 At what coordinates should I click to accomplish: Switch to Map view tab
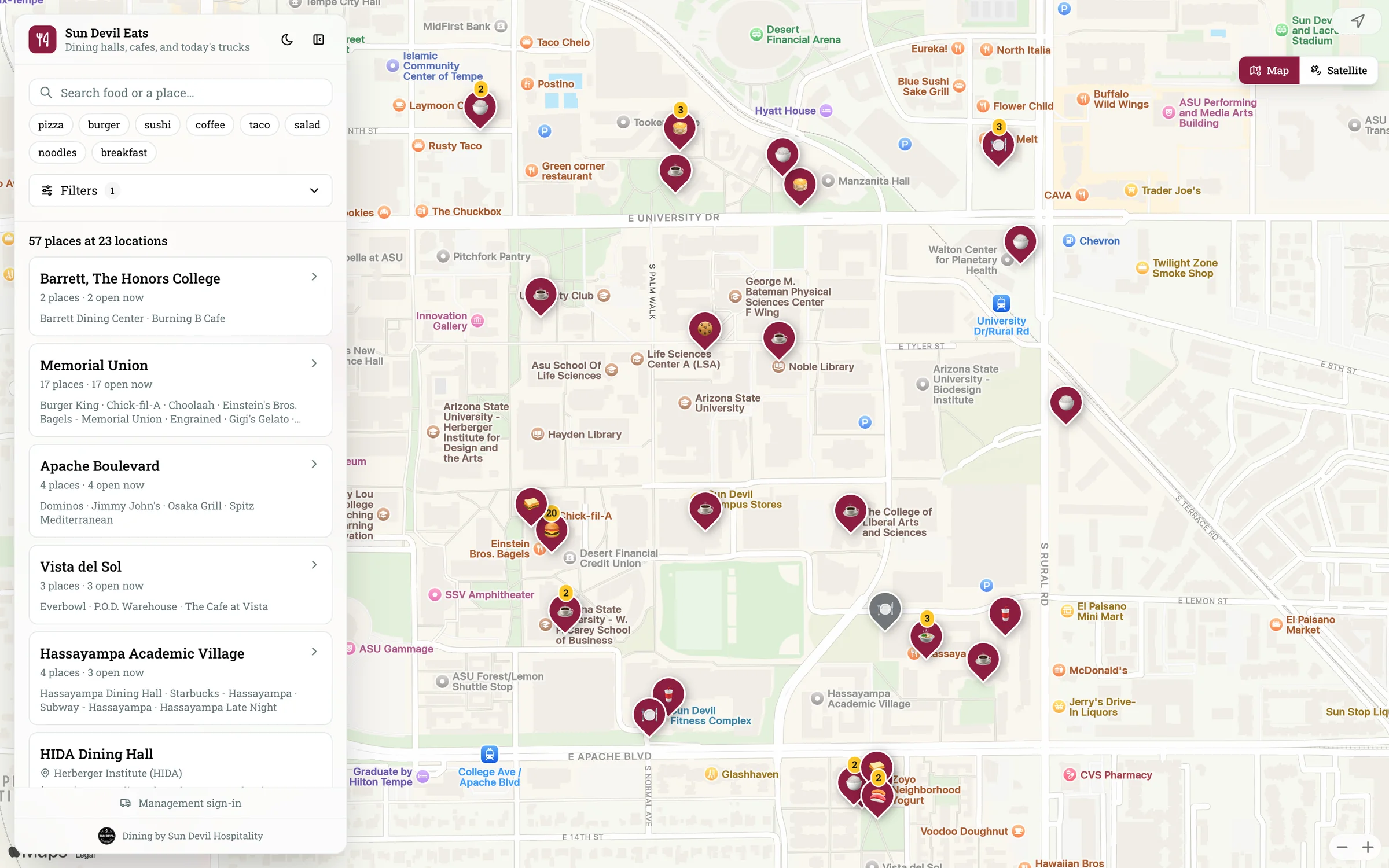tap(1269, 71)
